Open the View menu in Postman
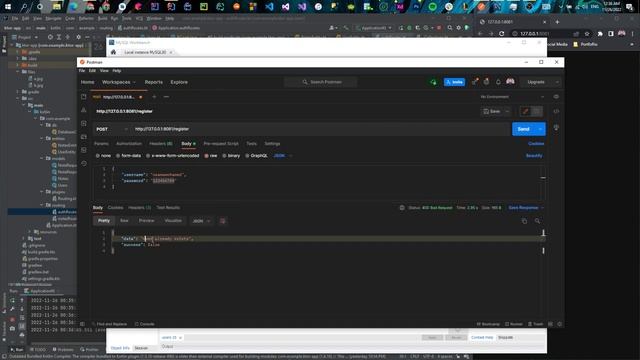This screenshot has width=640, height=360. (x=104, y=71)
